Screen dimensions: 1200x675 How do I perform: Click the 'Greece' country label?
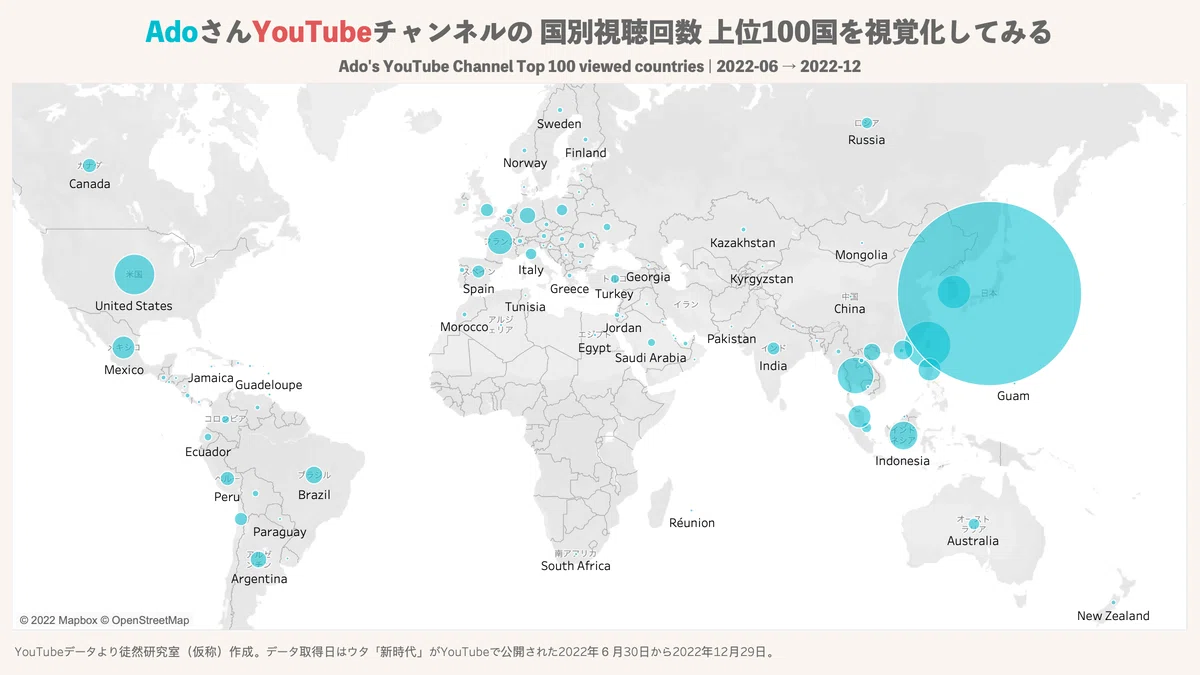point(570,289)
